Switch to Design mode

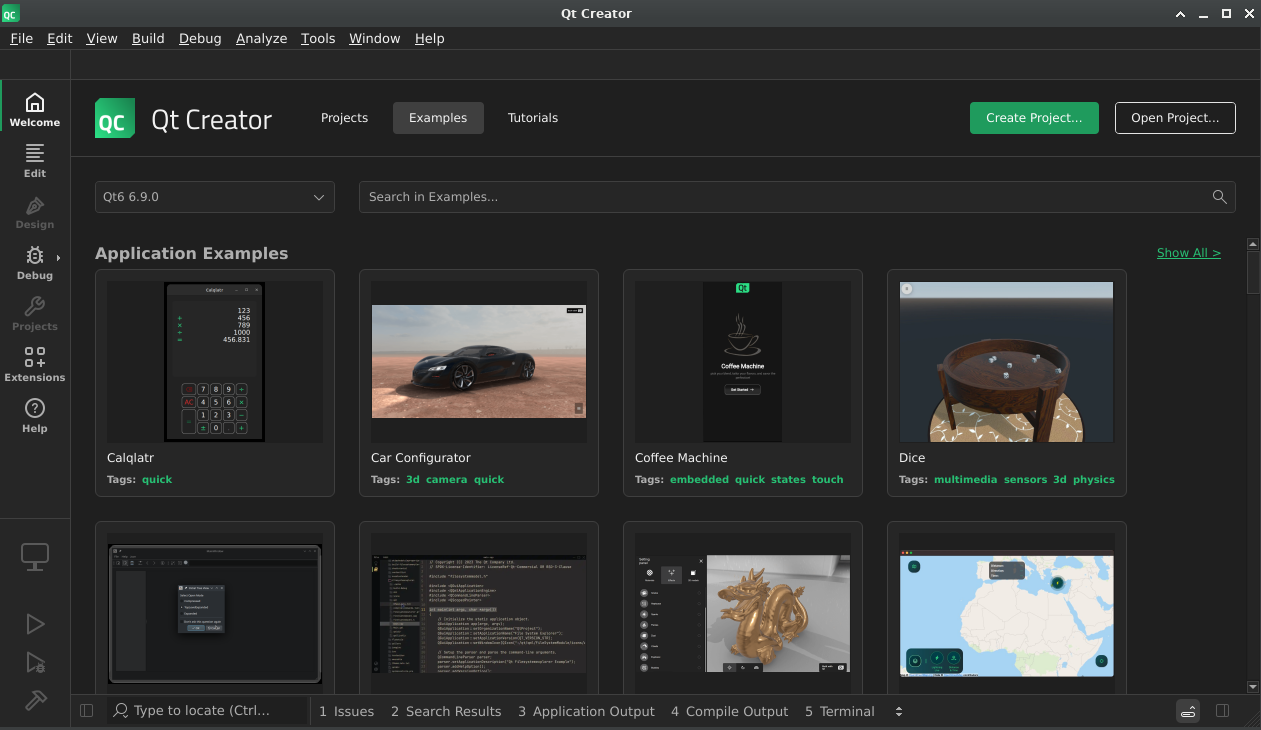tap(35, 212)
